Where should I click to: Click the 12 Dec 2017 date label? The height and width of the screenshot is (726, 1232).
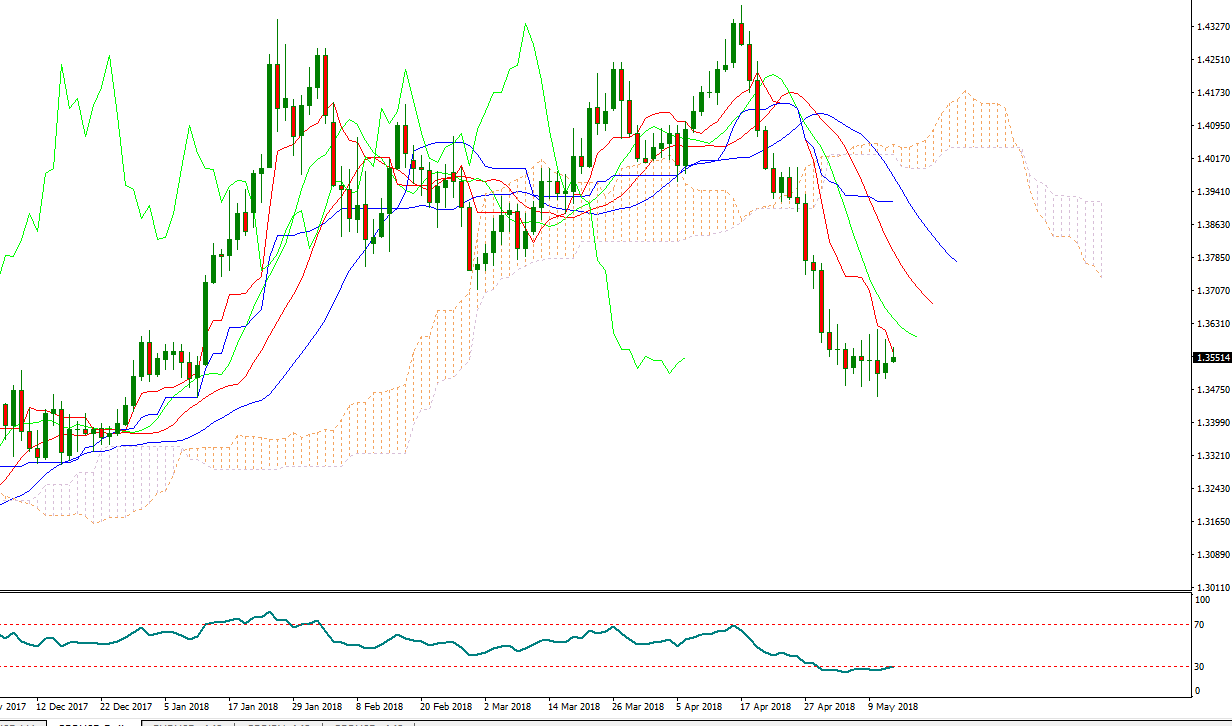click(62, 706)
